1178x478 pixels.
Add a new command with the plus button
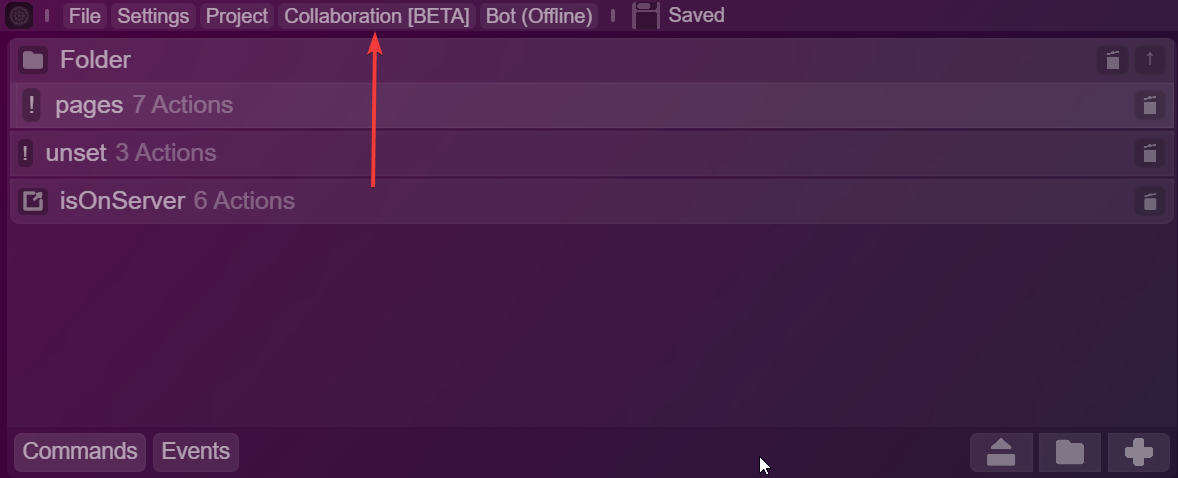(1139, 452)
